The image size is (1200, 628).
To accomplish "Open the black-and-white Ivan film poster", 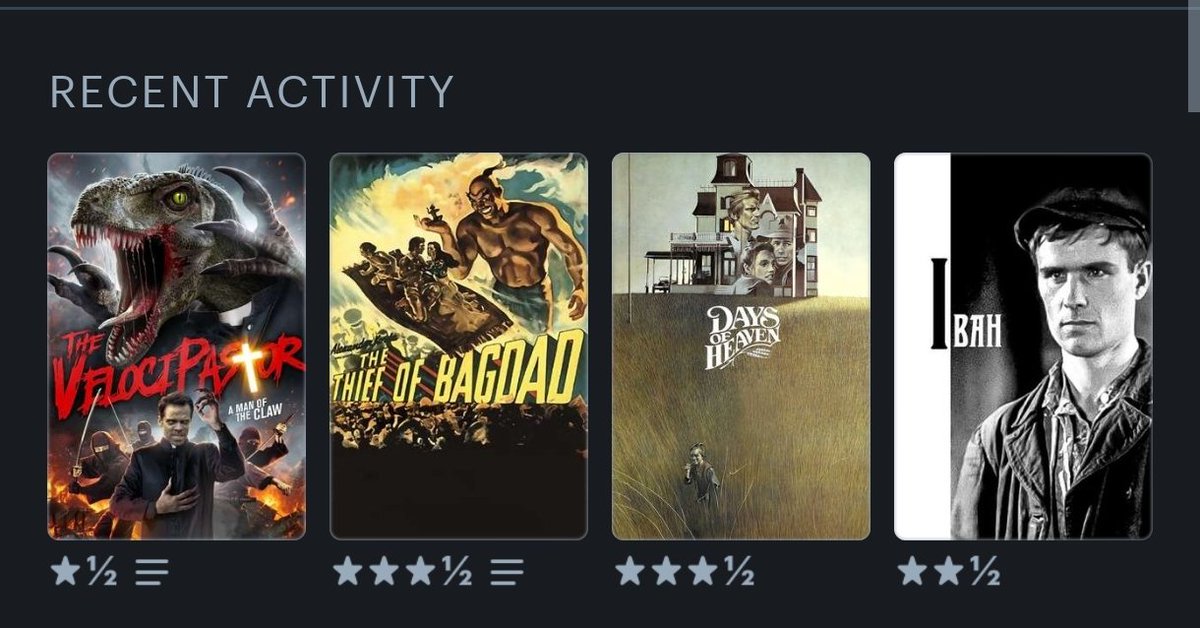I will (1023, 346).
